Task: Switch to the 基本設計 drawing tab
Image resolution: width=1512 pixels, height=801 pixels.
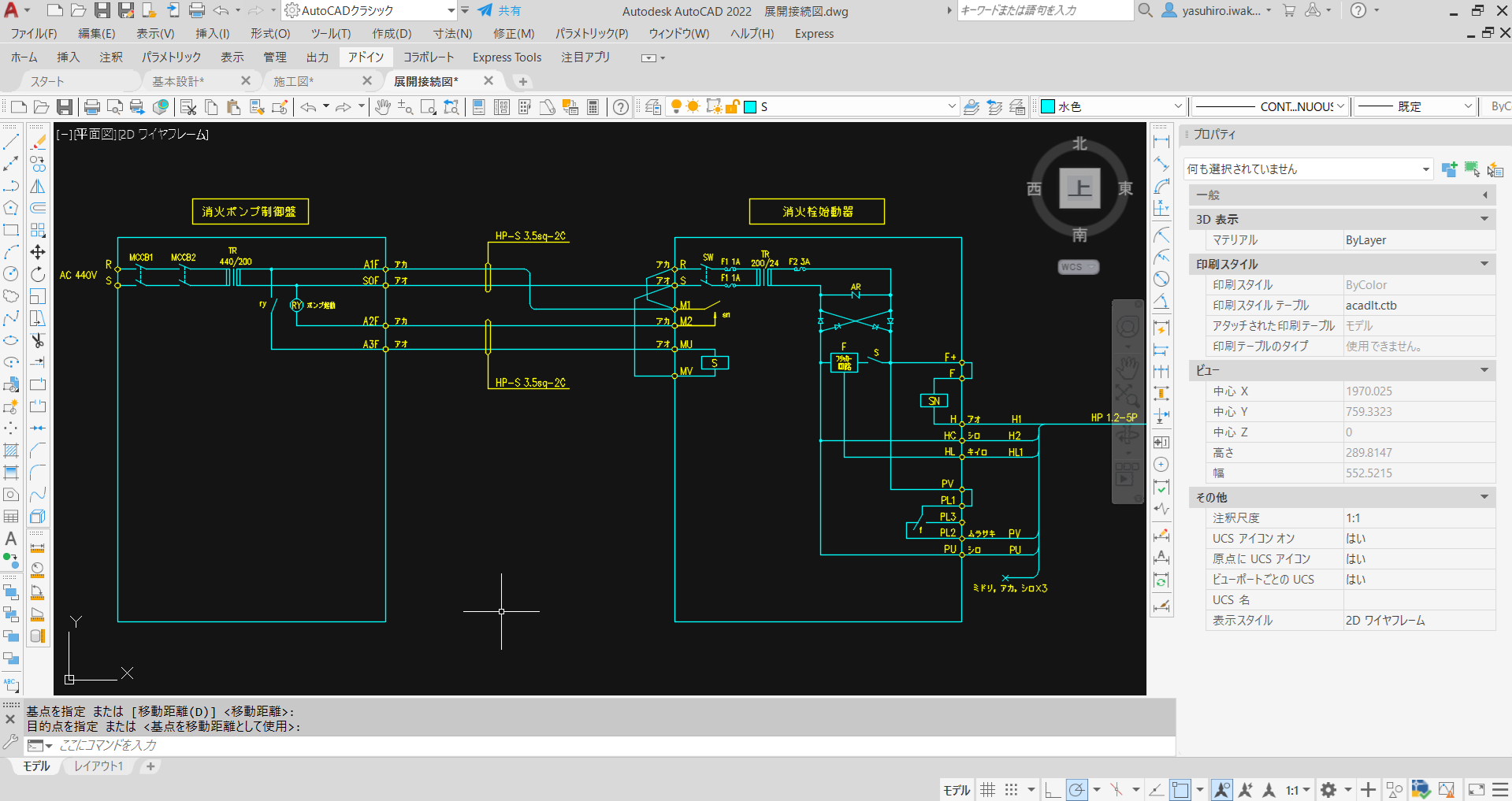Action: click(x=178, y=81)
